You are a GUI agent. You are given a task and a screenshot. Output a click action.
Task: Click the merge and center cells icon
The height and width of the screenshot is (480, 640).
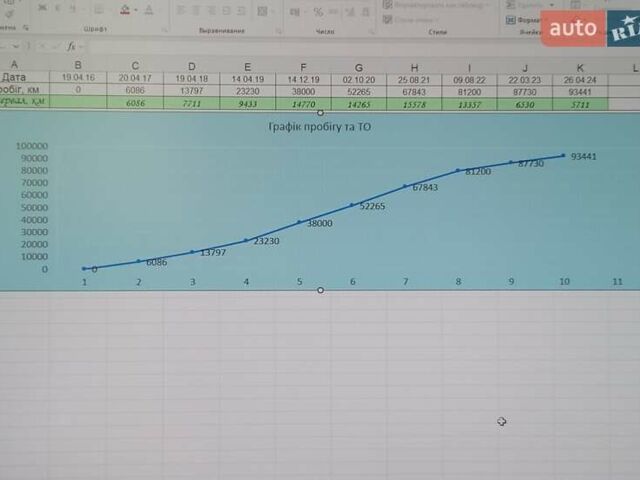tap(262, 11)
